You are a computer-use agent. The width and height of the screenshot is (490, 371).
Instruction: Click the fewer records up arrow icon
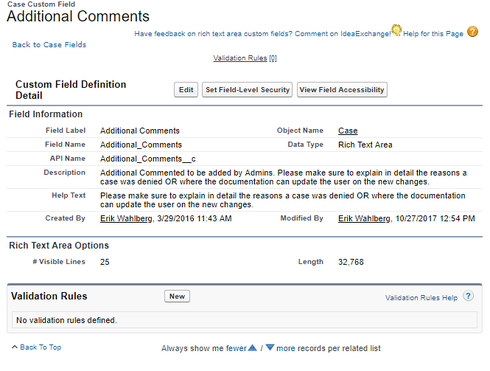click(x=253, y=348)
